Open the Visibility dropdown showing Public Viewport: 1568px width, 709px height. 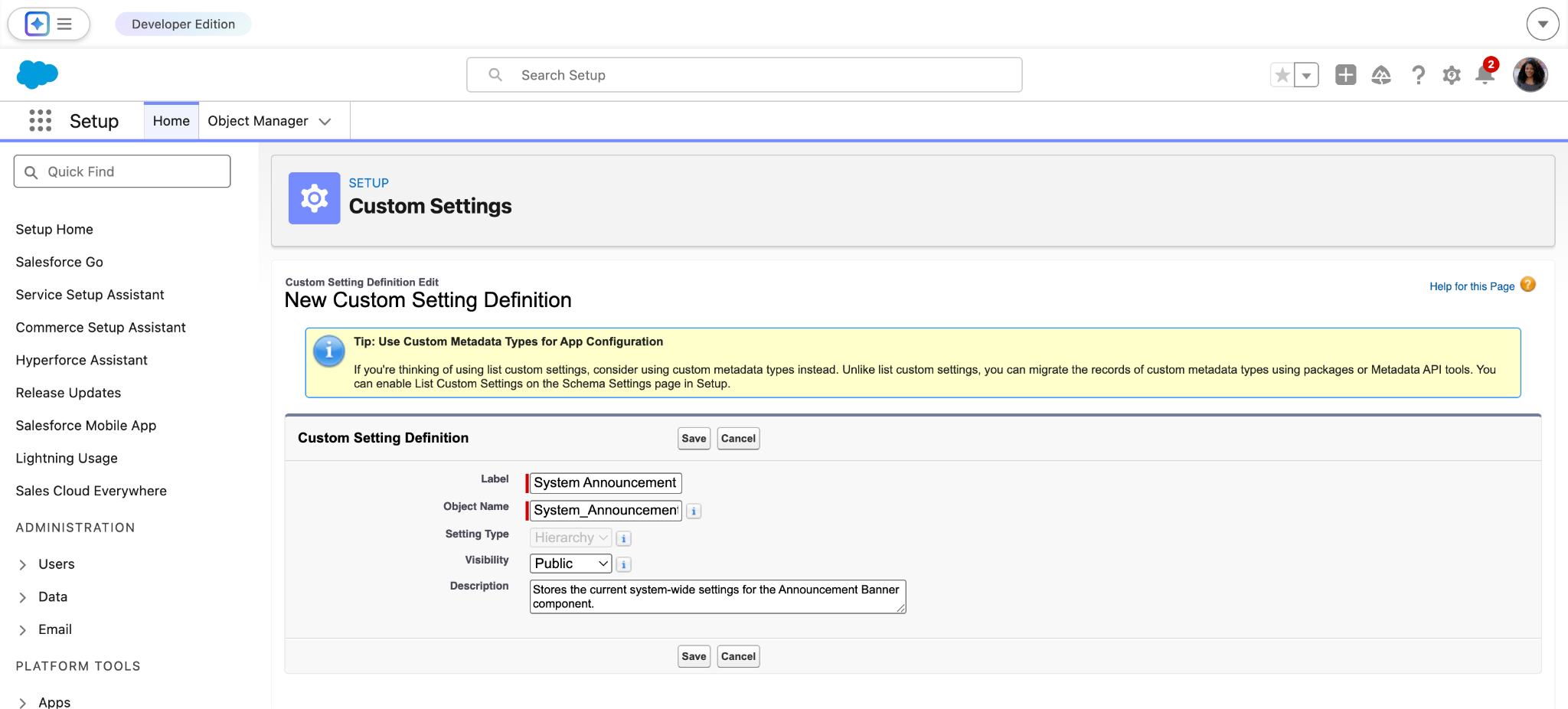pos(570,563)
